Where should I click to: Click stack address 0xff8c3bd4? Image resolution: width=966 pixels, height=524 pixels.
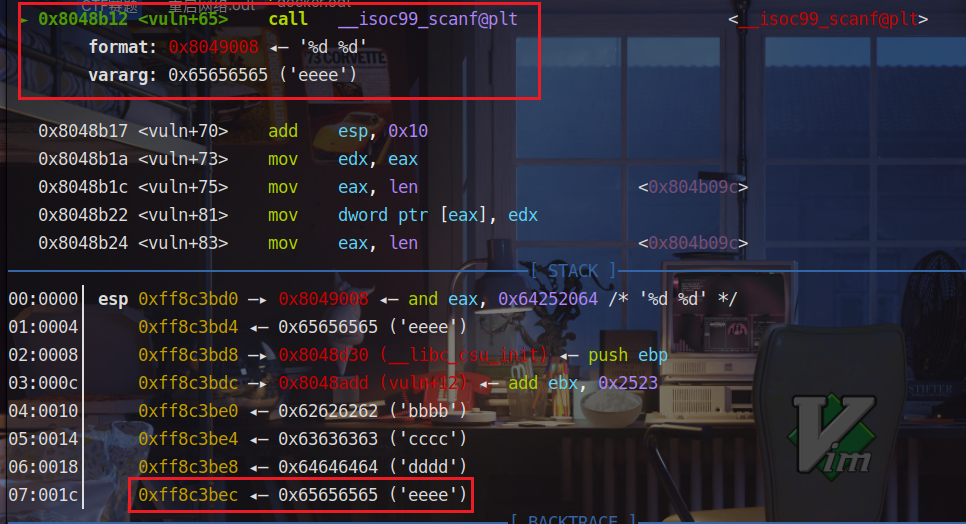pyautogui.click(x=188, y=327)
